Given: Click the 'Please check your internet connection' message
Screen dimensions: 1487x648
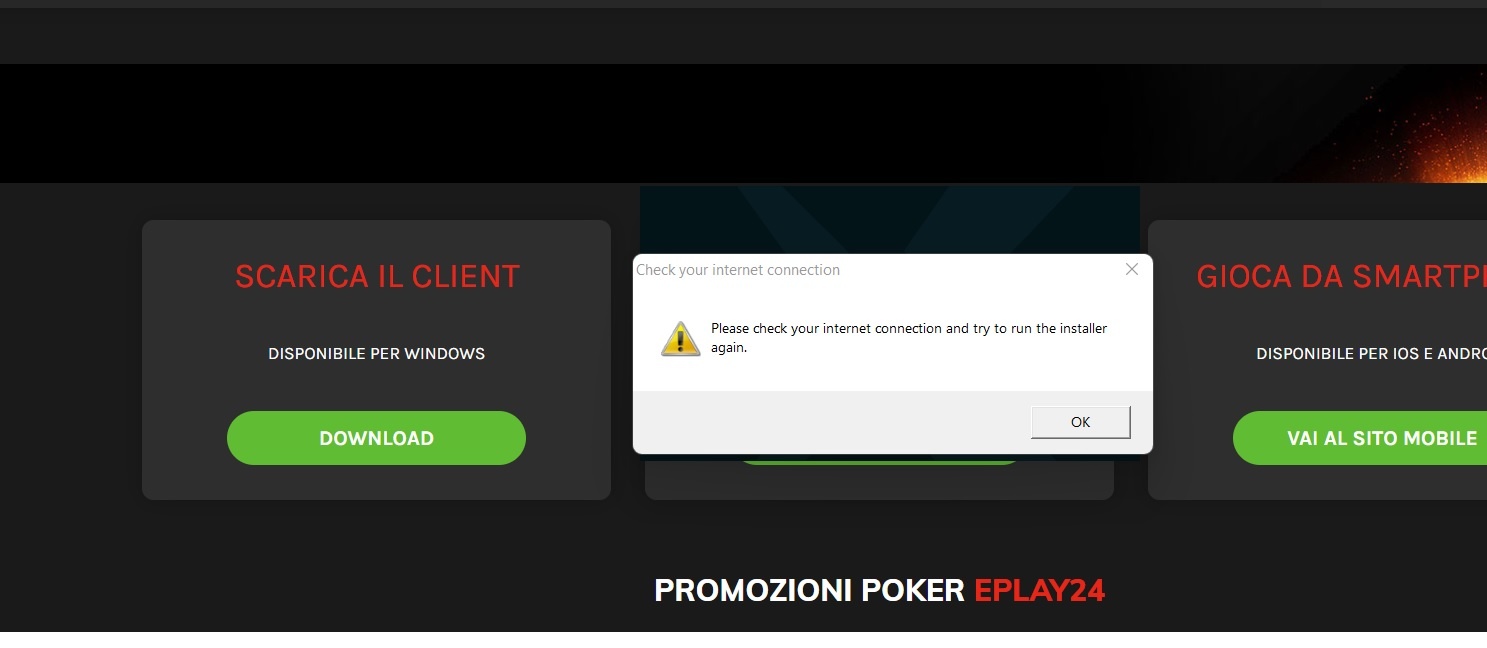Looking at the screenshot, I should 909,338.
